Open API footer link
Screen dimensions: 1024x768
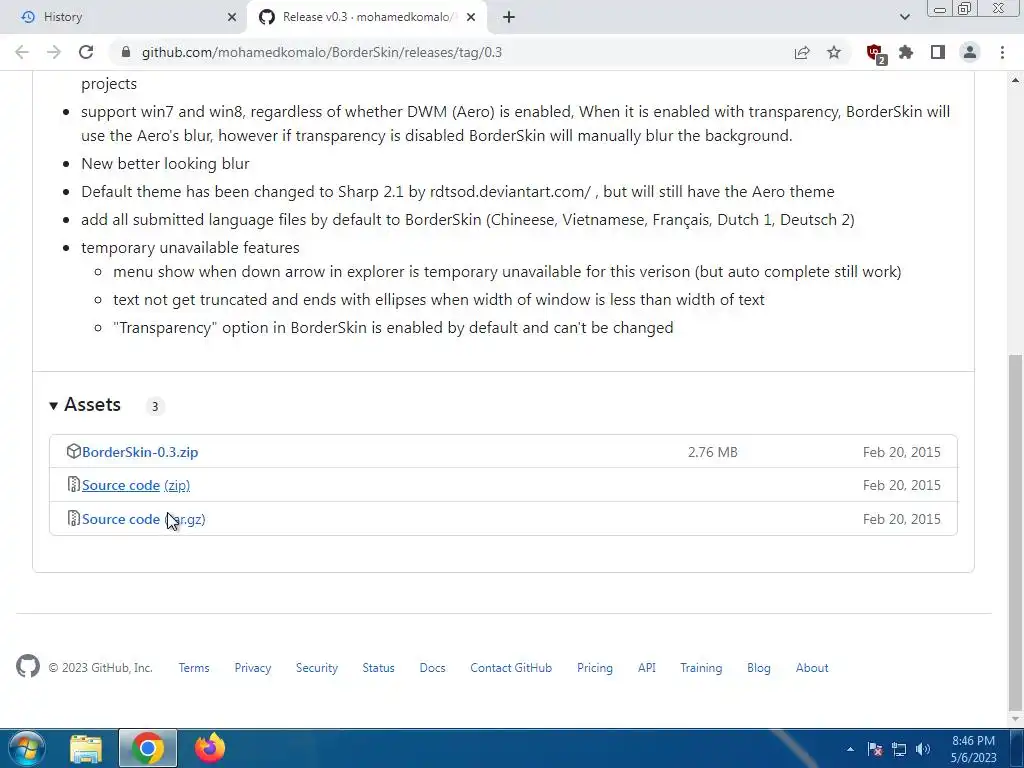[647, 667]
